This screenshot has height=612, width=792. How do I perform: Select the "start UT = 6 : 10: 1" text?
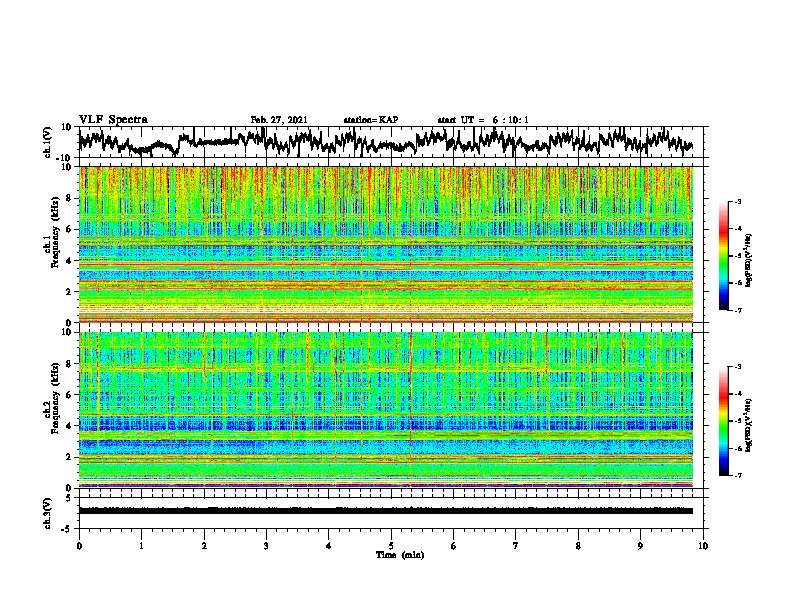(483, 120)
